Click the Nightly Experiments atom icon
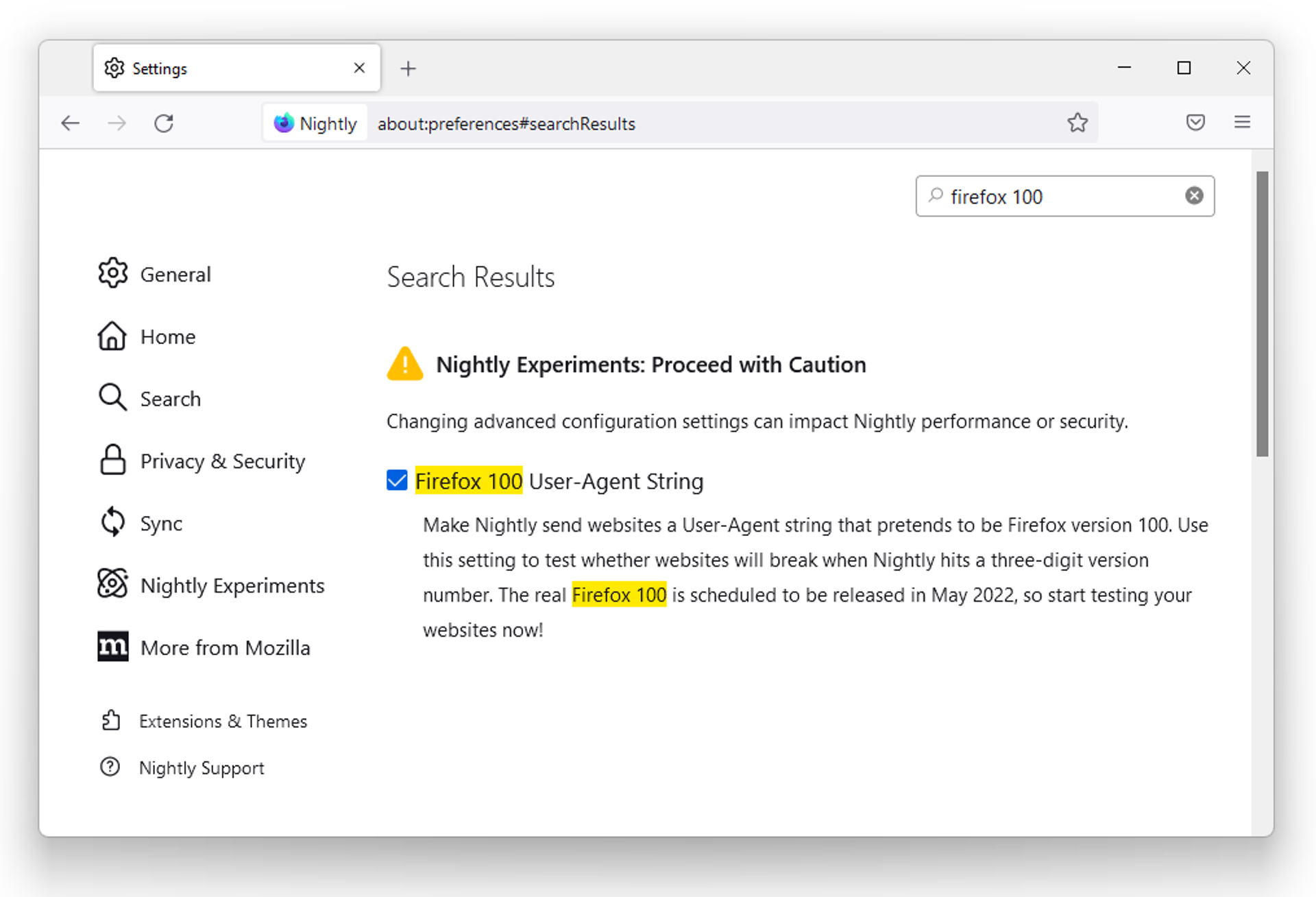Viewport: 1316px width, 897px height. click(112, 584)
